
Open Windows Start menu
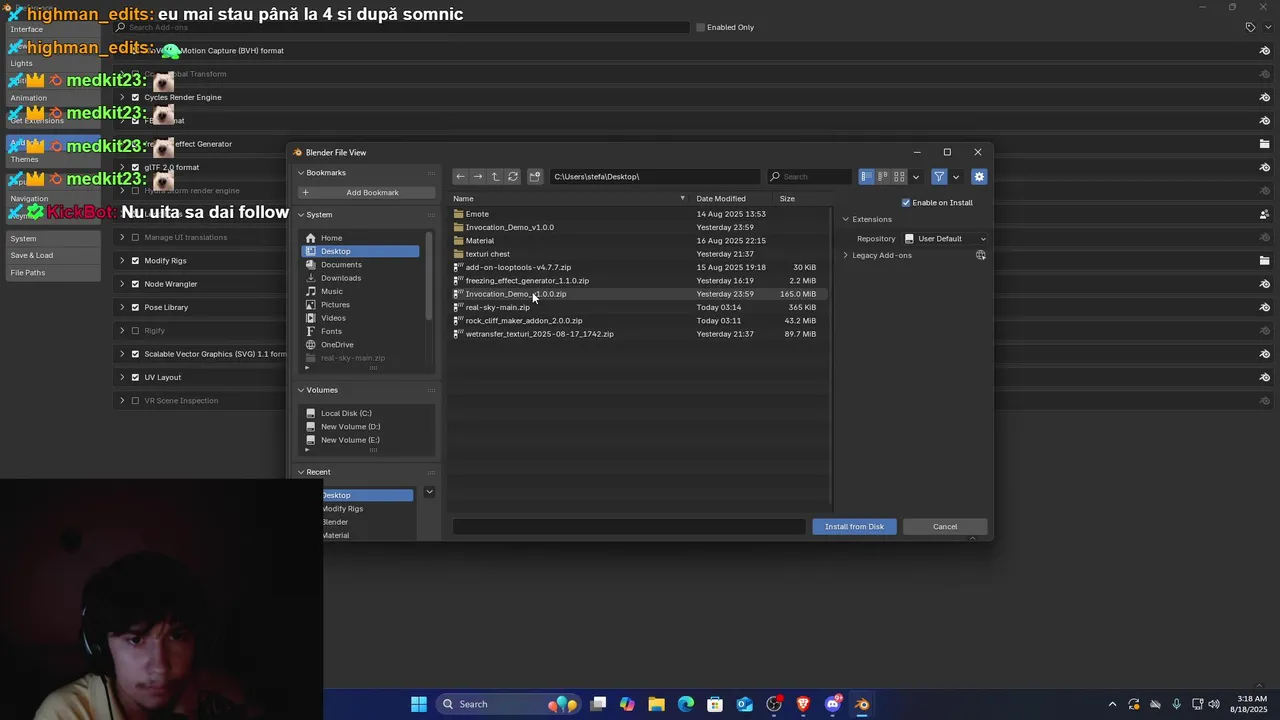[x=419, y=704]
